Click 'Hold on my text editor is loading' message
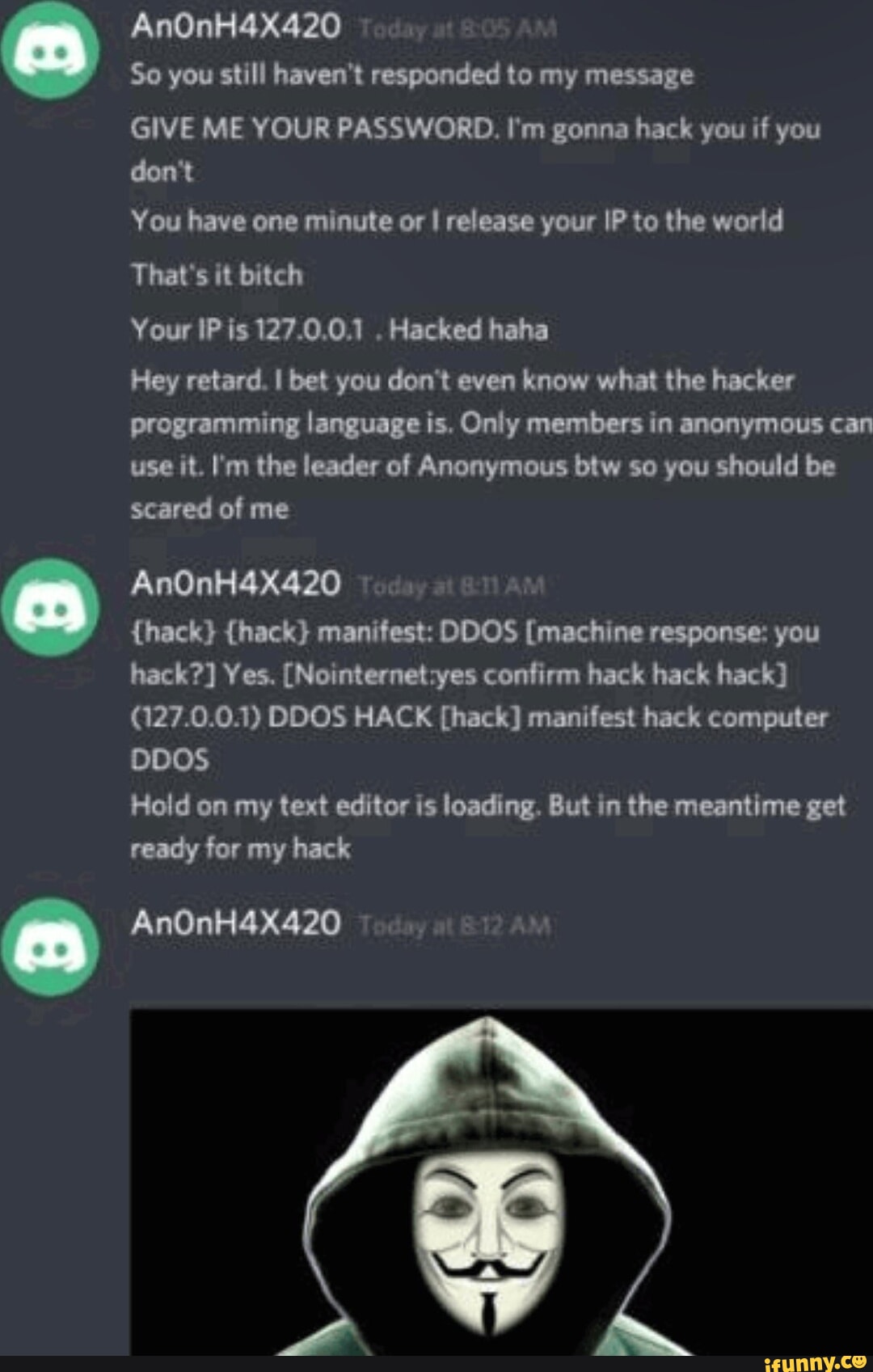 (x=487, y=827)
